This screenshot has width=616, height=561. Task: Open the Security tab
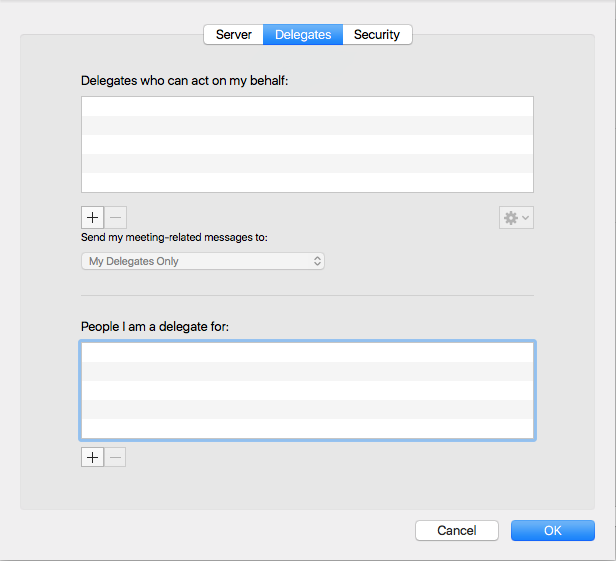(x=377, y=35)
